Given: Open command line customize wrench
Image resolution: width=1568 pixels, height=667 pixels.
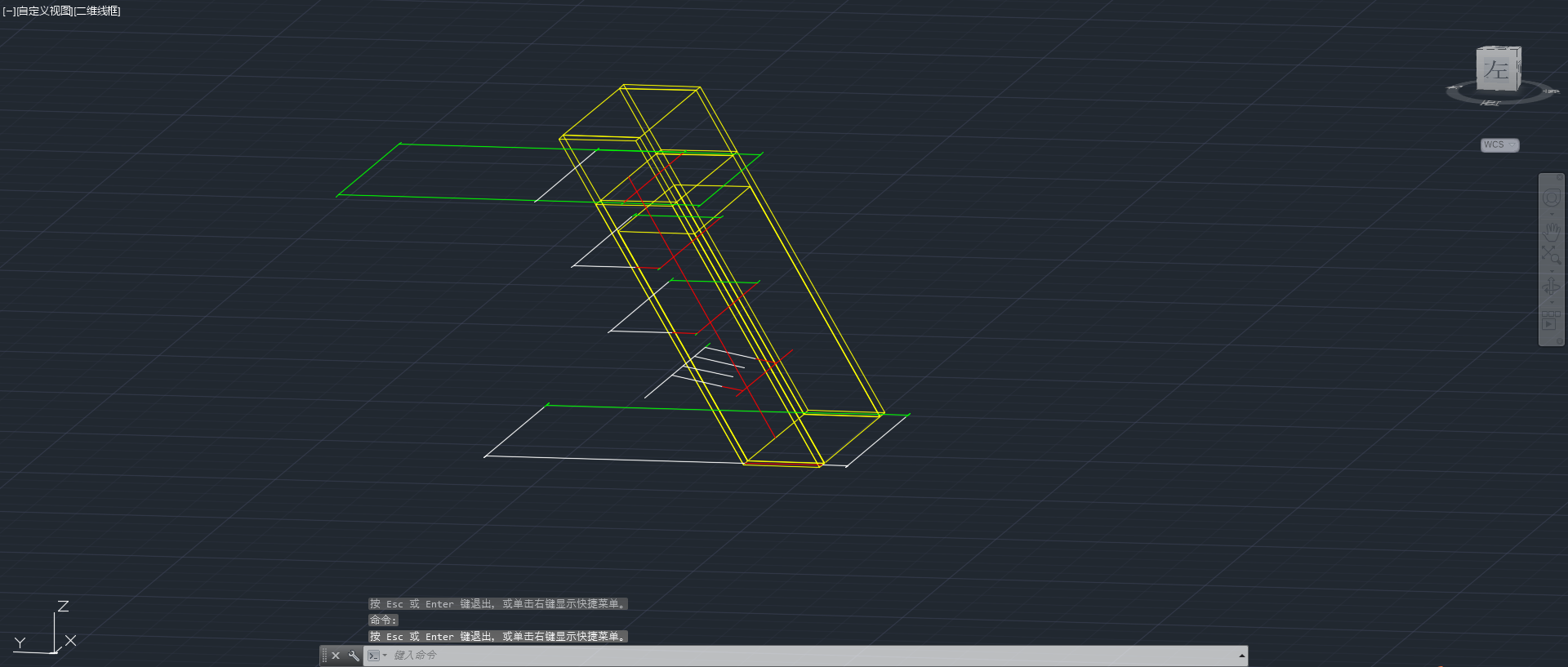Looking at the screenshot, I should click(x=354, y=656).
